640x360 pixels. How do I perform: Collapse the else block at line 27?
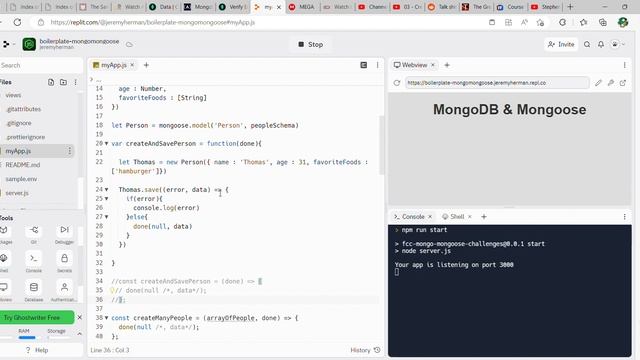(x=107, y=217)
